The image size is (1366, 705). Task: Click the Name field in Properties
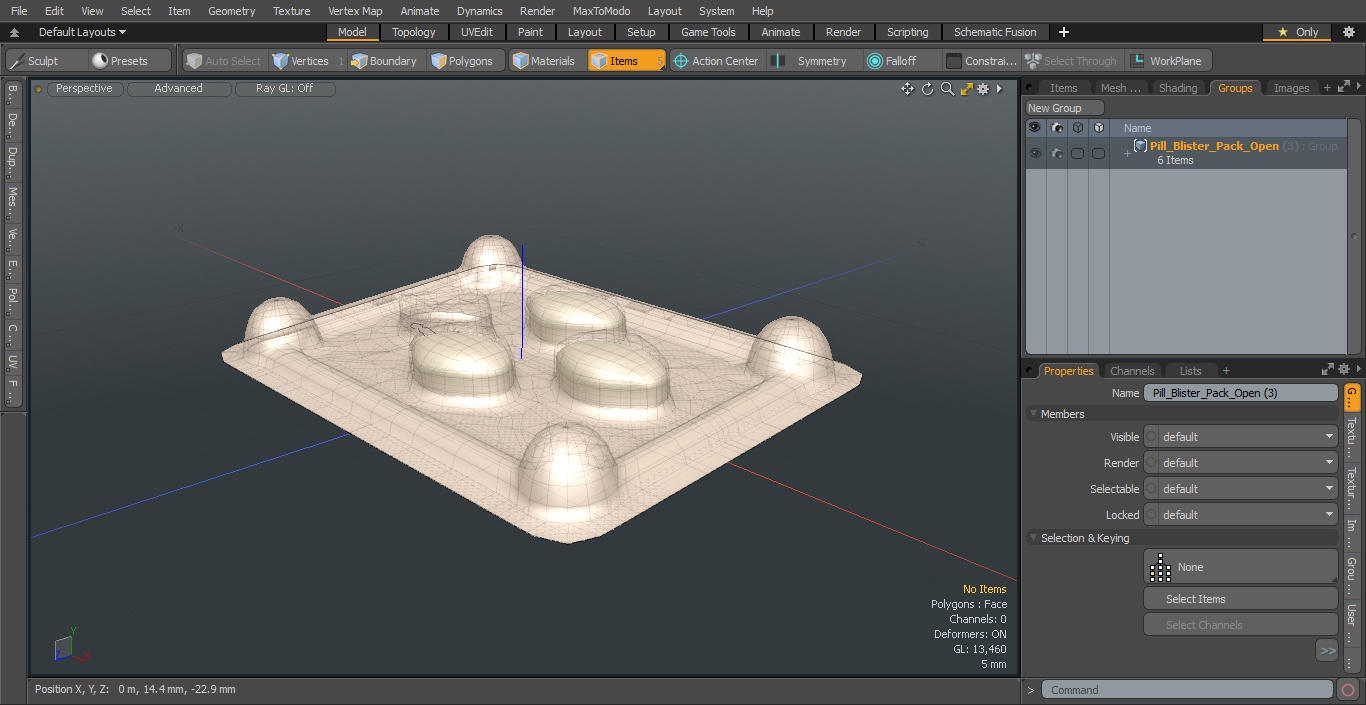point(1240,393)
